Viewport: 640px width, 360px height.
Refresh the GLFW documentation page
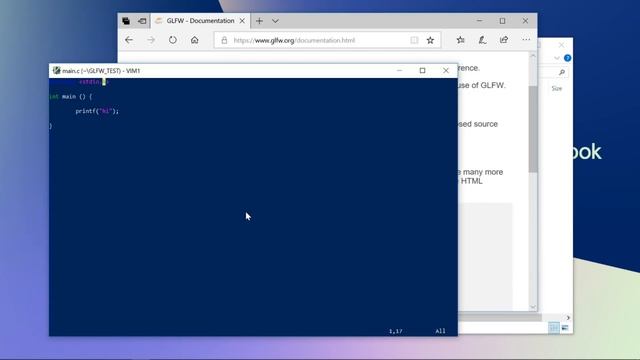(173, 40)
